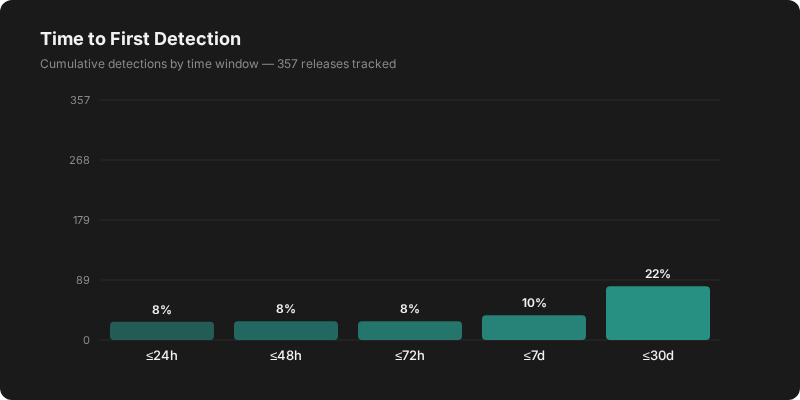This screenshot has height=400, width=800.
Task: Click the 8% label above the ≤72h bar
Action: (x=410, y=310)
